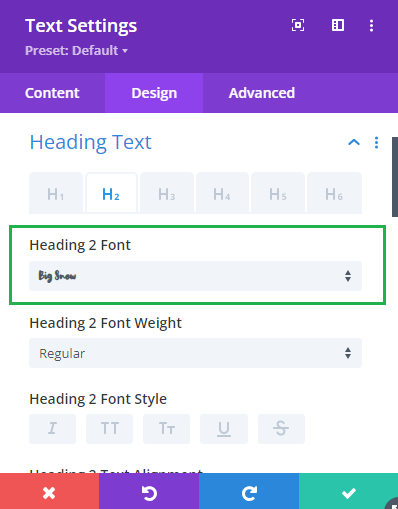The height and width of the screenshot is (509, 398).
Task: Redo the last change
Action: pyautogui.click(x=249, y=491)
